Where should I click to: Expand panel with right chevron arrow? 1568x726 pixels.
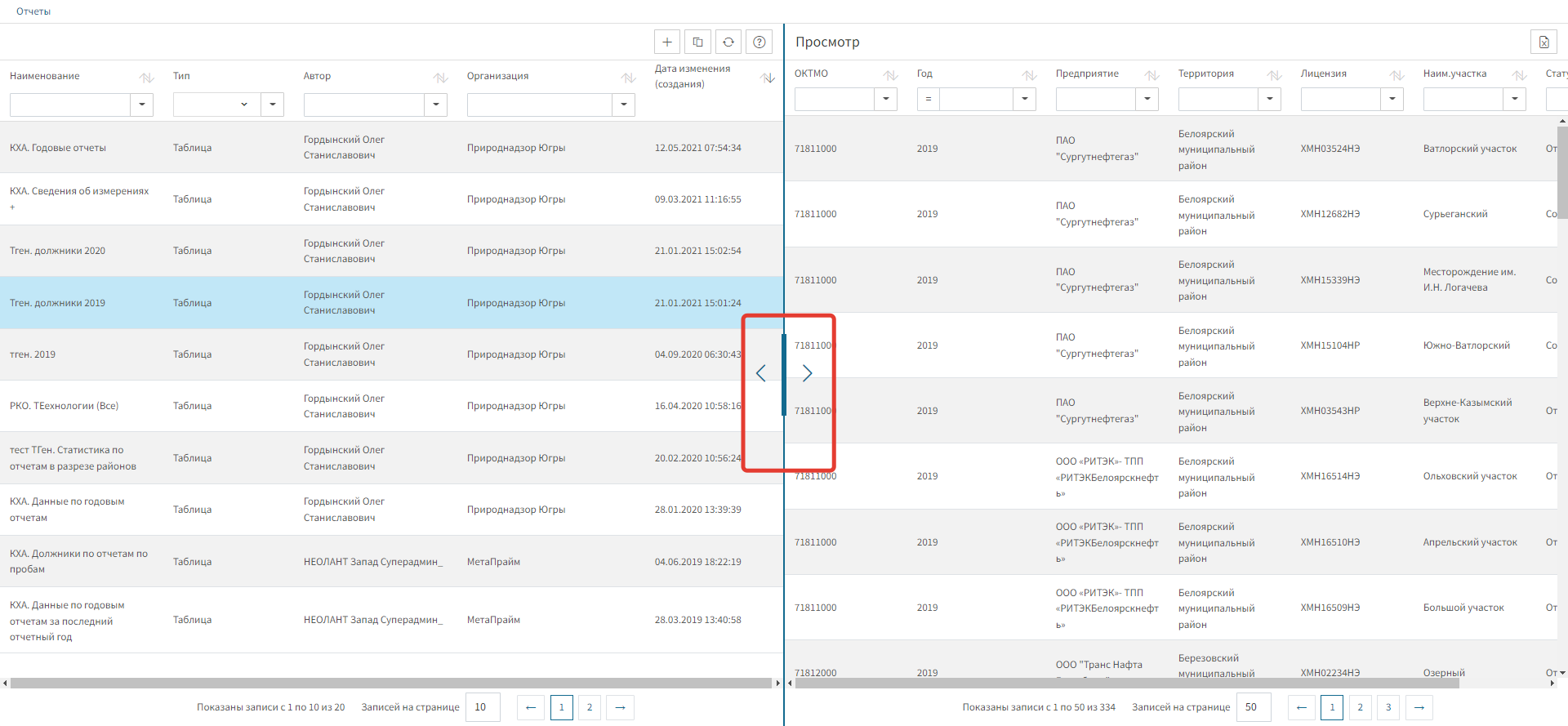(807, 373)
